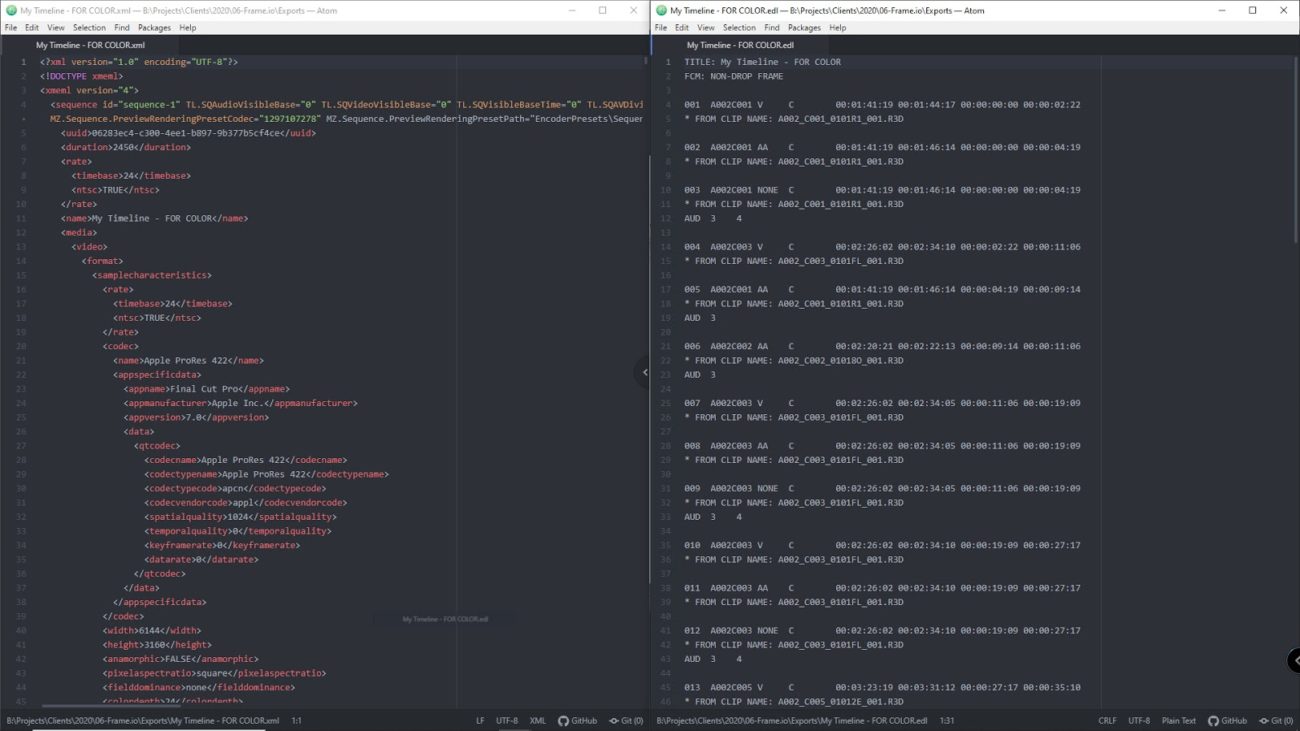Screen dimensions: 1300x731
Task: Click the '<codectypecode>apcn</codectypecode>' line
Action: (x=235, y=488)
